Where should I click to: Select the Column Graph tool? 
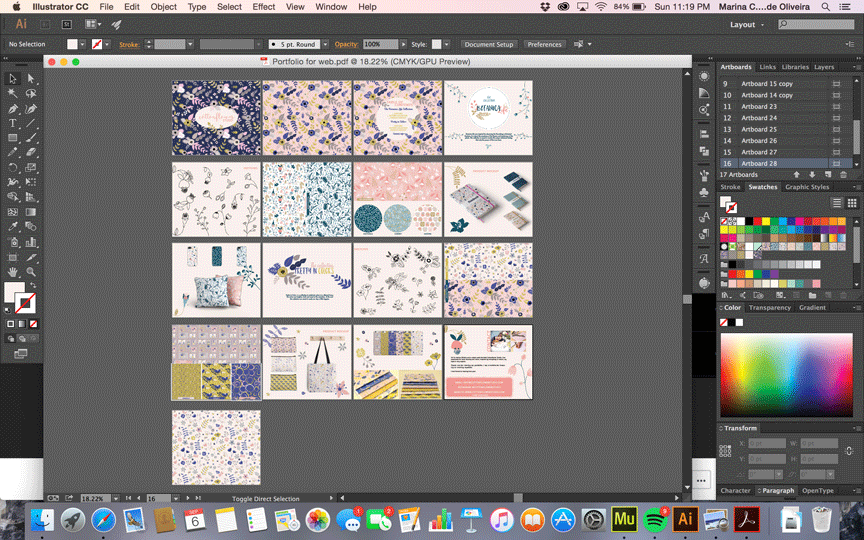pyautogui.click(x=31, y=242)
